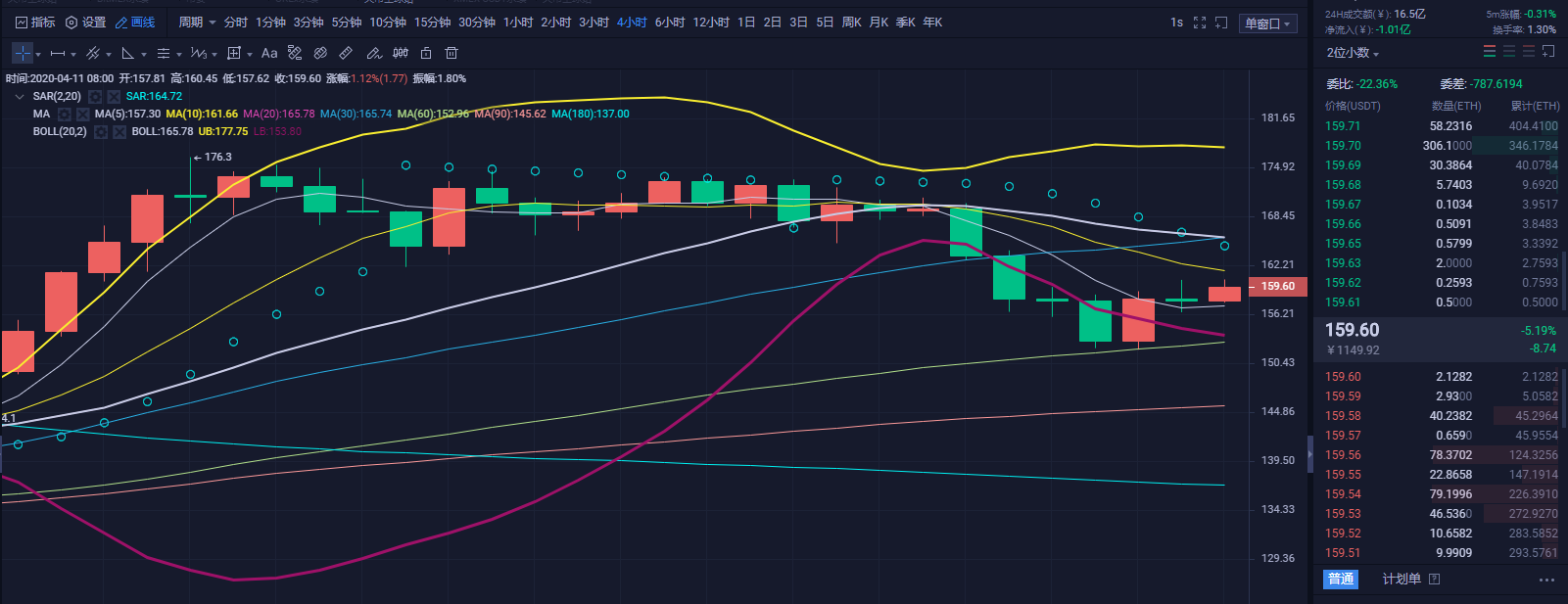1568x604 pixels.
Task: Switch to the 计划单 order tab
Action: [1402, 580]
